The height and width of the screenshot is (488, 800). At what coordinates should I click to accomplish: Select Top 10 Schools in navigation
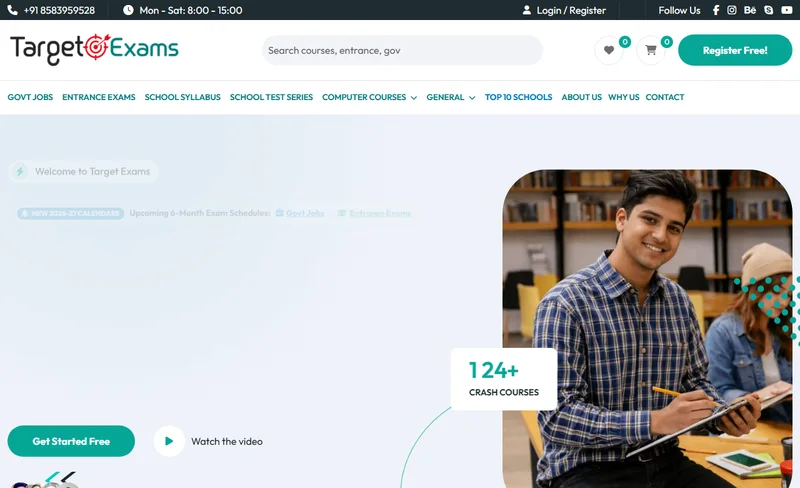coord(518,97)
